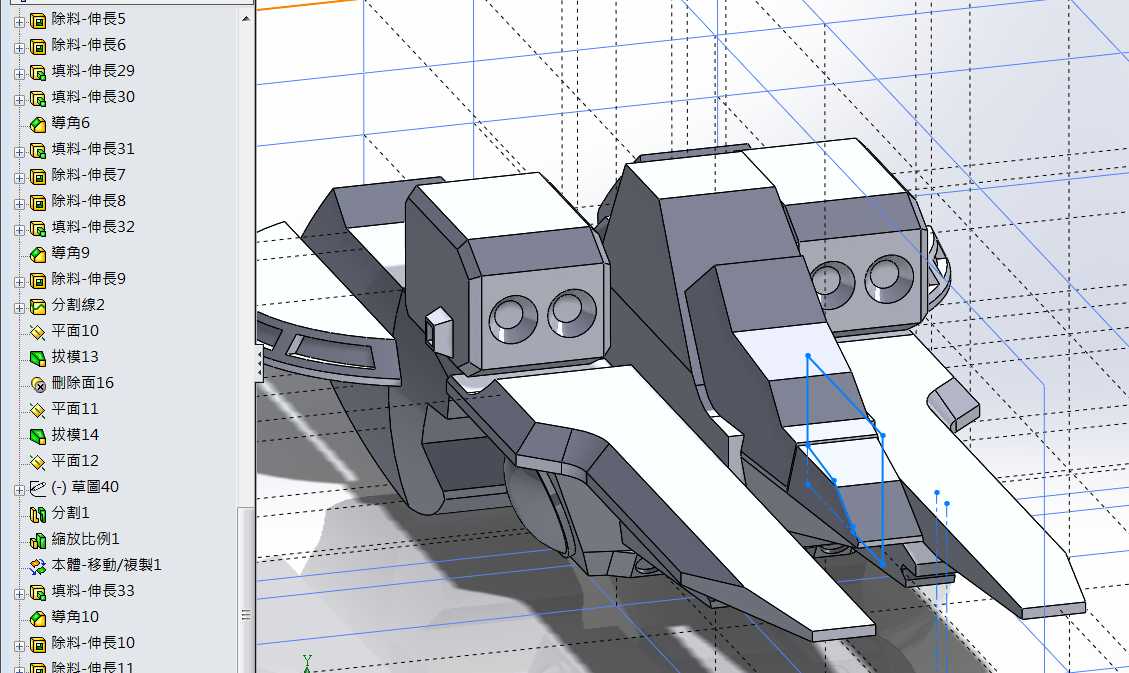
Task: Select the 分割線2 feature label
Action: 78,304
